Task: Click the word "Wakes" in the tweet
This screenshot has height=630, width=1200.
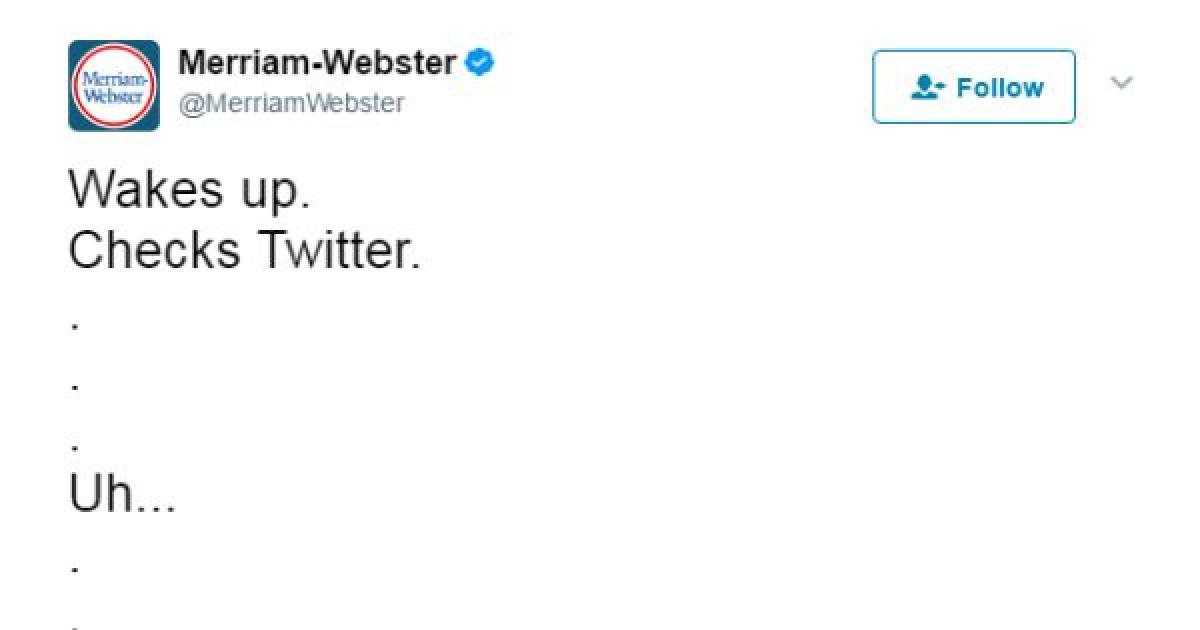Action: (x=144, y=188)
